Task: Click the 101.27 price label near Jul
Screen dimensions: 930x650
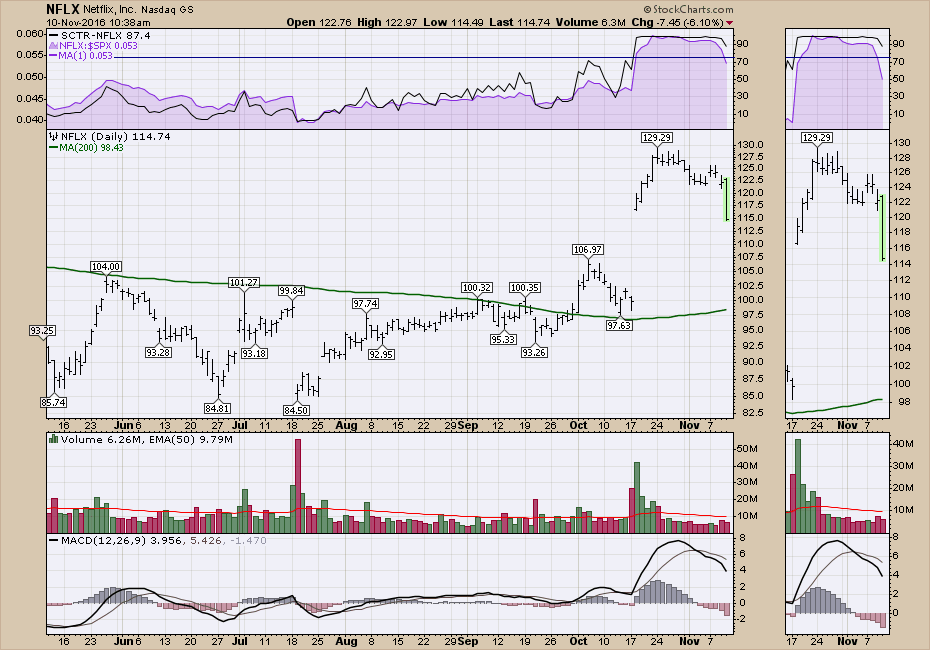Action: pyautogui.click(x=244, y=283)
